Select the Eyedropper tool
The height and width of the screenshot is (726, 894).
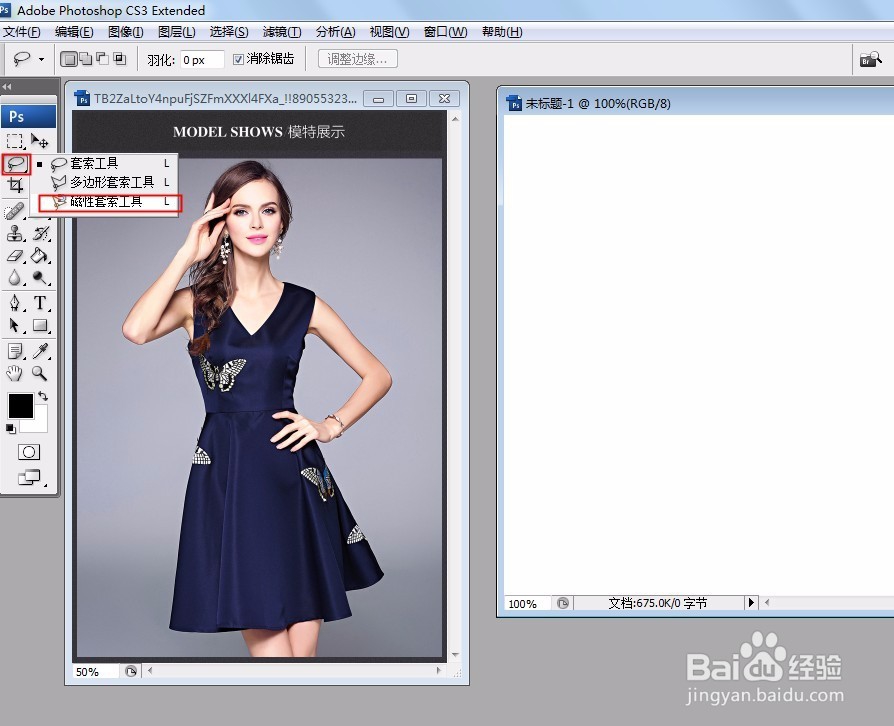pos(40,350)
